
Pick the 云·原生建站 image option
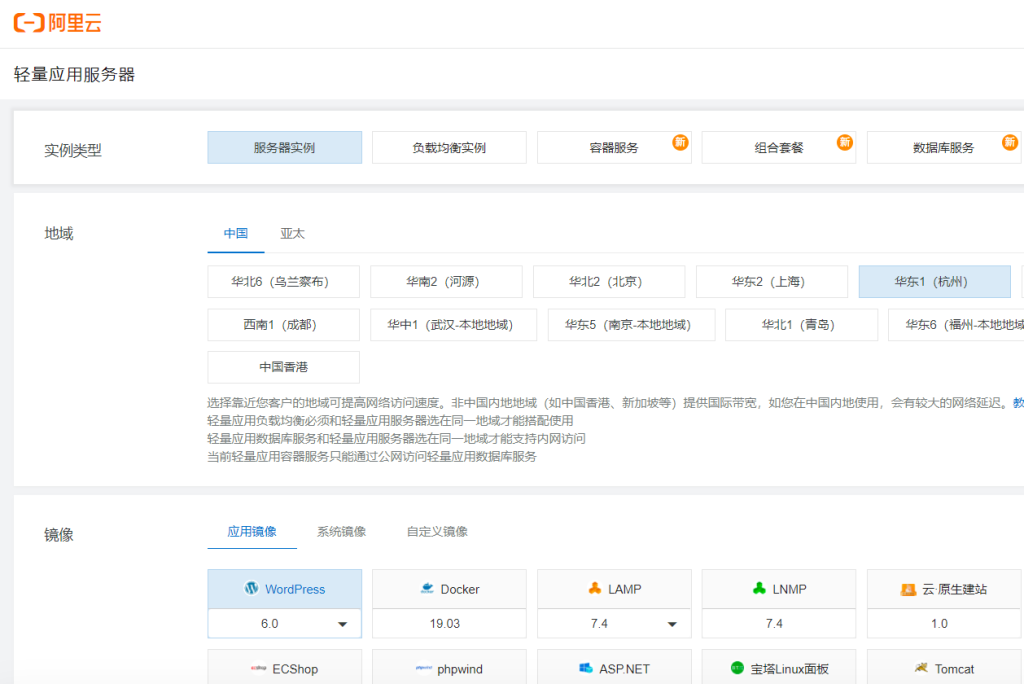(943, 589)
